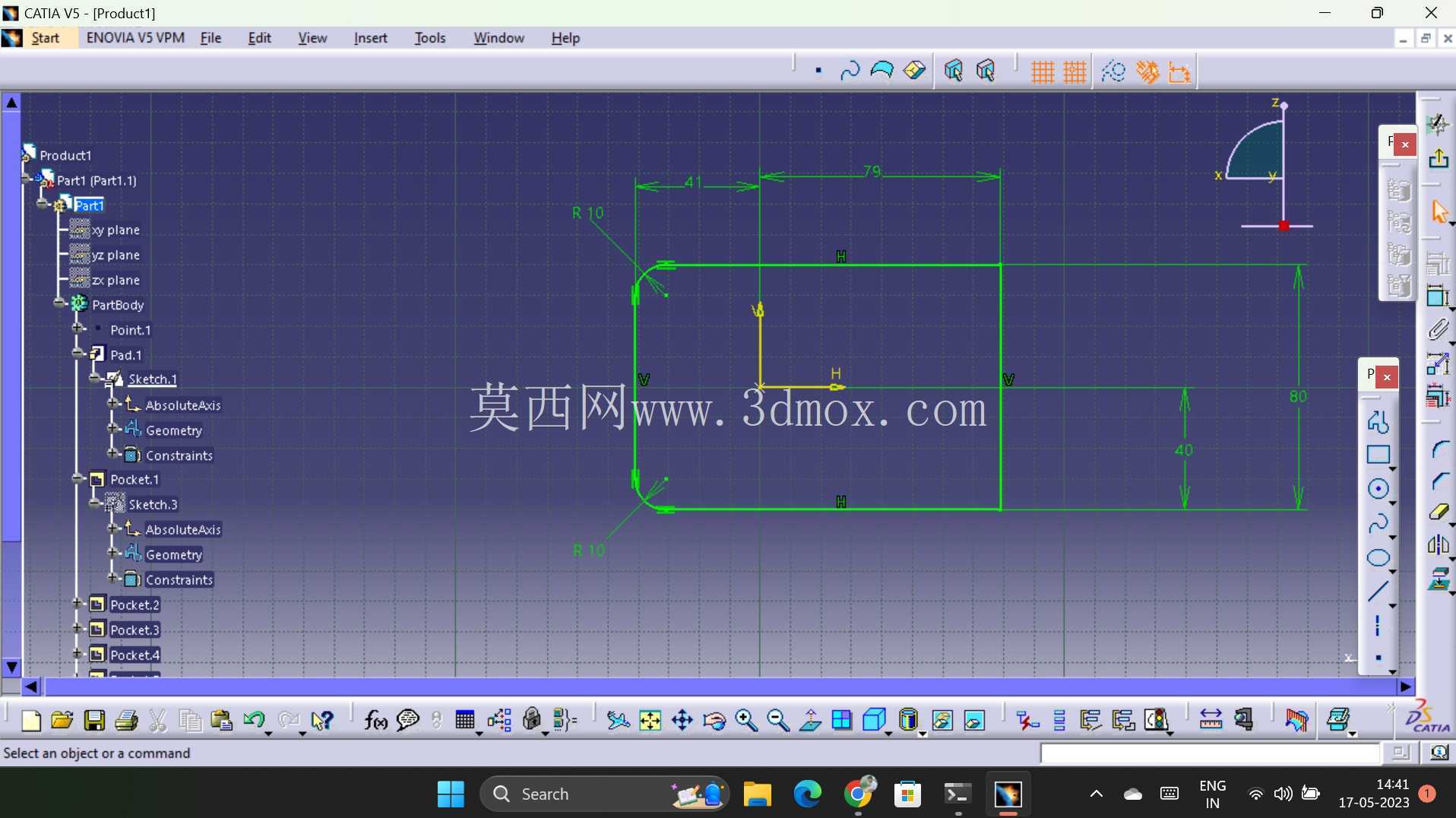
Task: Select the xy plane tree item
Action: tap(116, 230)
